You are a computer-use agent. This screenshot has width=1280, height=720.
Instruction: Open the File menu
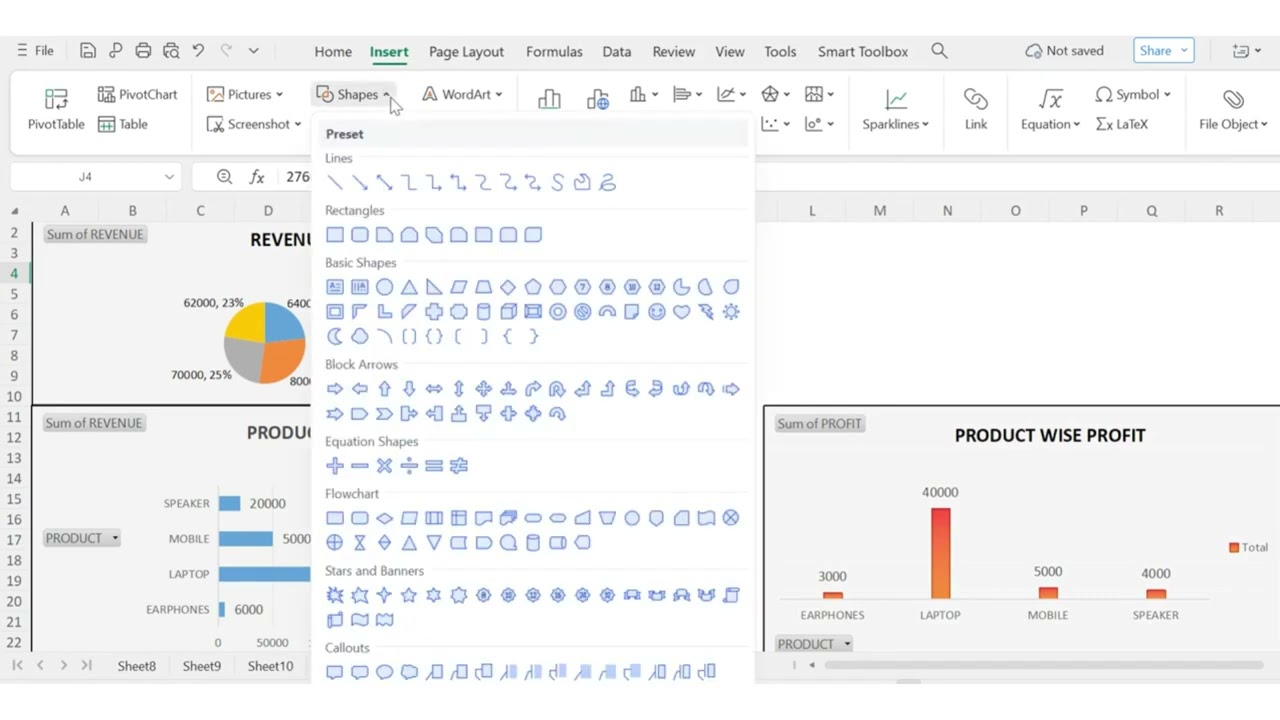click(x=35, y=51)
